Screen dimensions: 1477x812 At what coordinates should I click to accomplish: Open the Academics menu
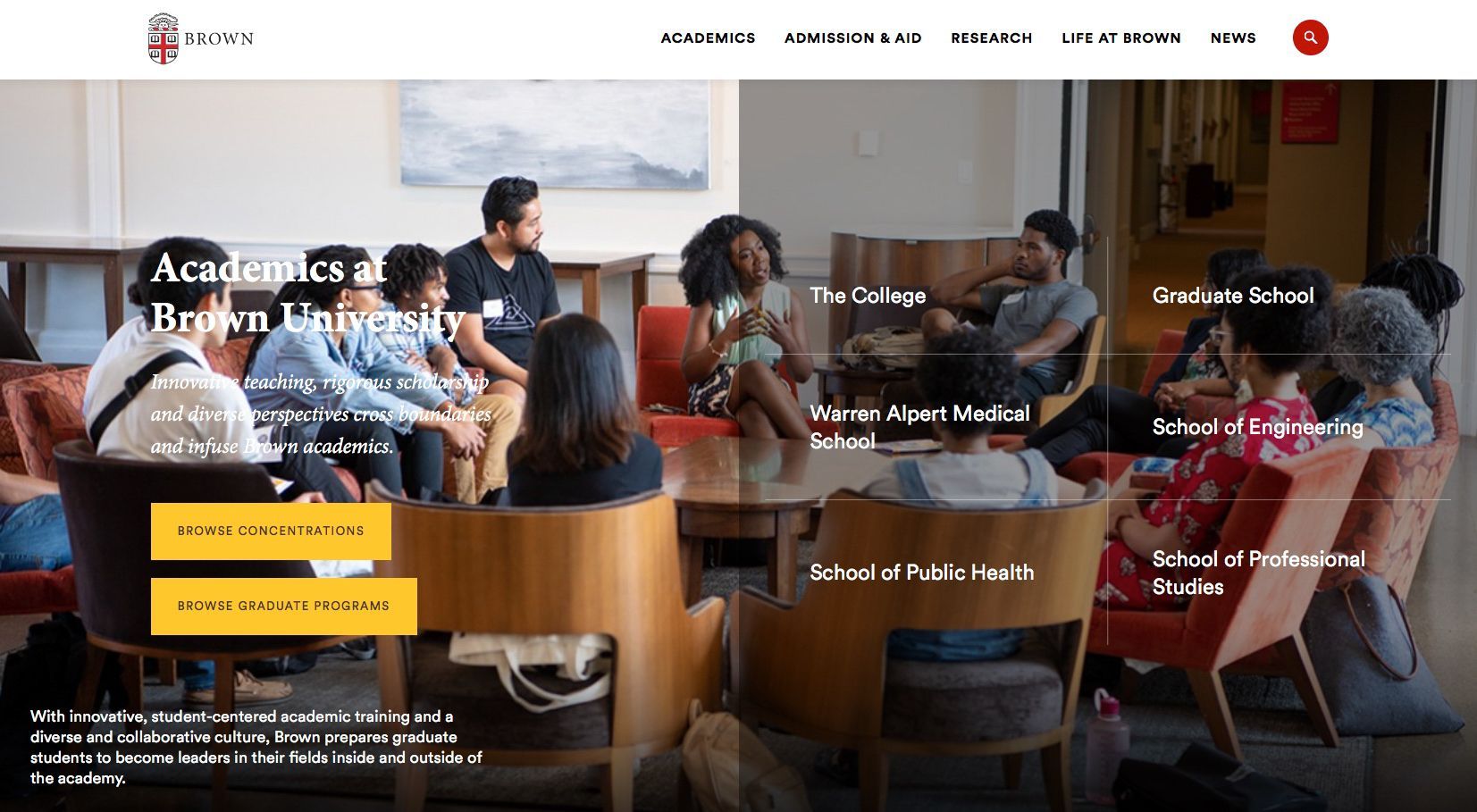(708, 38)
